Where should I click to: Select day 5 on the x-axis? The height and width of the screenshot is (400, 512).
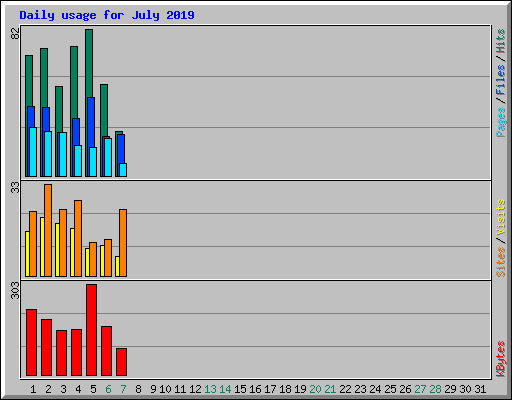click(93, 389)
